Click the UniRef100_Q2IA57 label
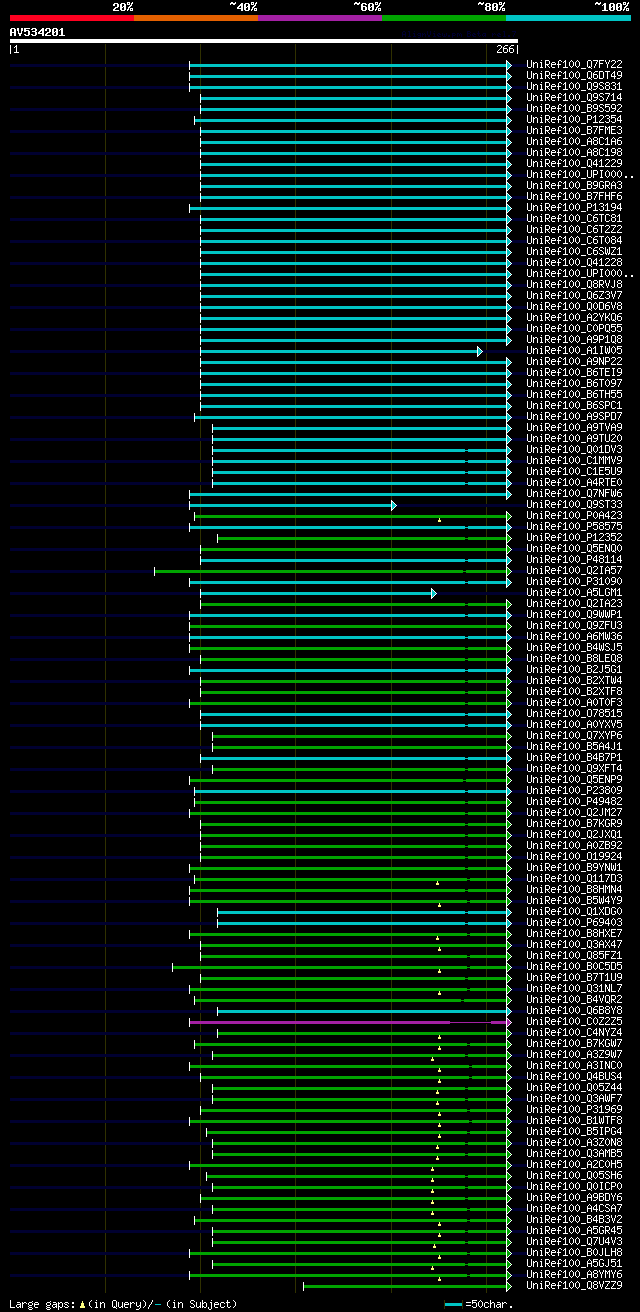Viewport: 640px width, 1312px height. pyautogui.click(x=575, y=570)
